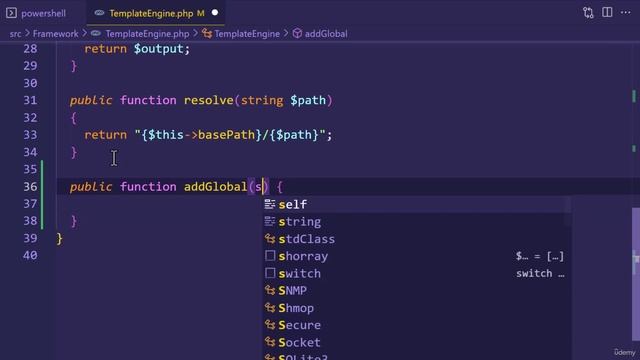The height and width of the screenshot is (360, 640).
Task: Click line number 40 in the gutter
Action: [x=30, y=255]
